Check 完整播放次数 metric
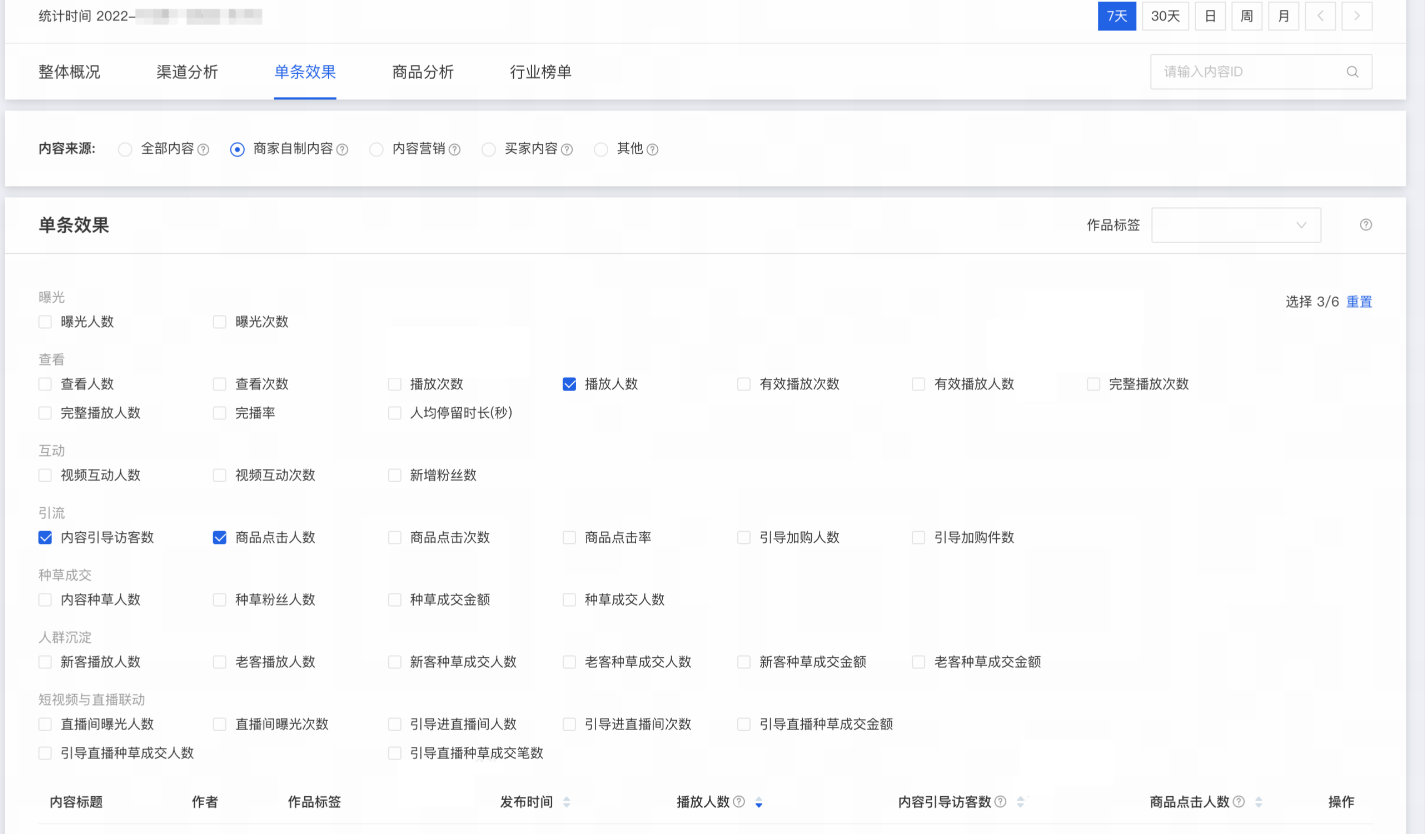Viewport: 1425px width, 834px height. pos(1093,384)
